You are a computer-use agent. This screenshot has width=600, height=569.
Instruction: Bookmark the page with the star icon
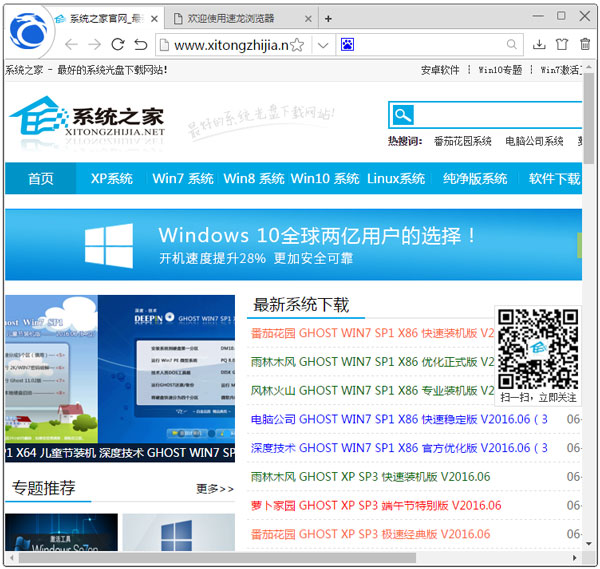[297, 45]
